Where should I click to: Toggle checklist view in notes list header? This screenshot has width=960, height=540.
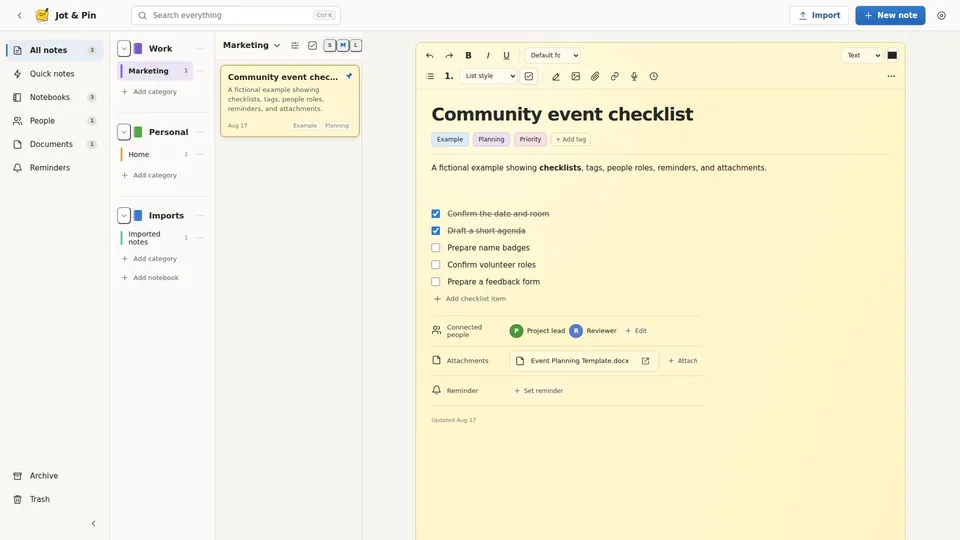[x=312, y=45]
